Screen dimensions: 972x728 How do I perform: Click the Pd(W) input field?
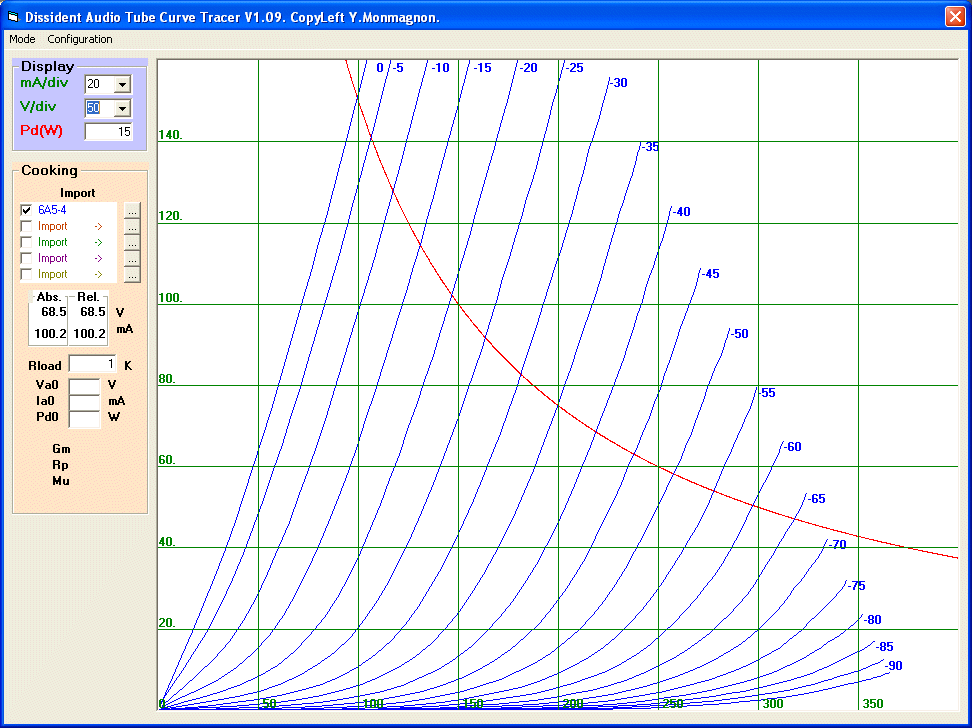point(108,131)
